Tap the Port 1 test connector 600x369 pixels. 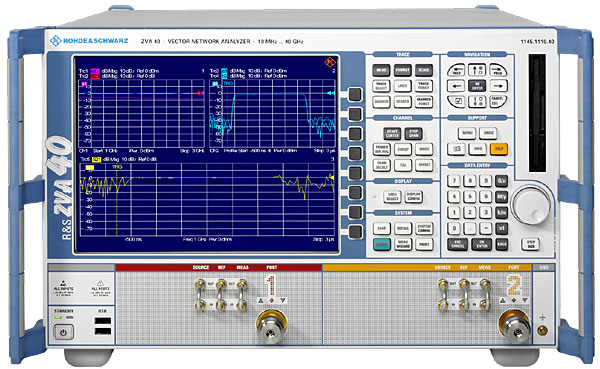pos(271,326)
